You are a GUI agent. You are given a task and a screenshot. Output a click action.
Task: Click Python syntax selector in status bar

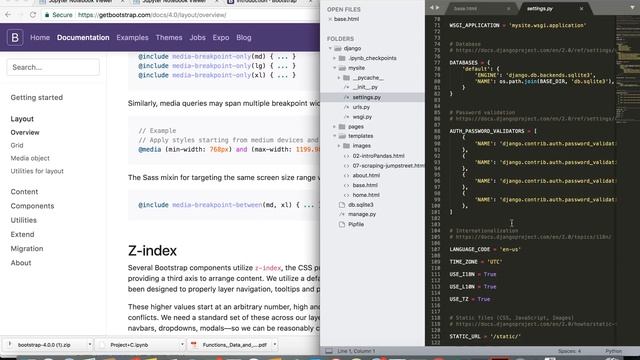pyautogui.click(x=613, y=351)
